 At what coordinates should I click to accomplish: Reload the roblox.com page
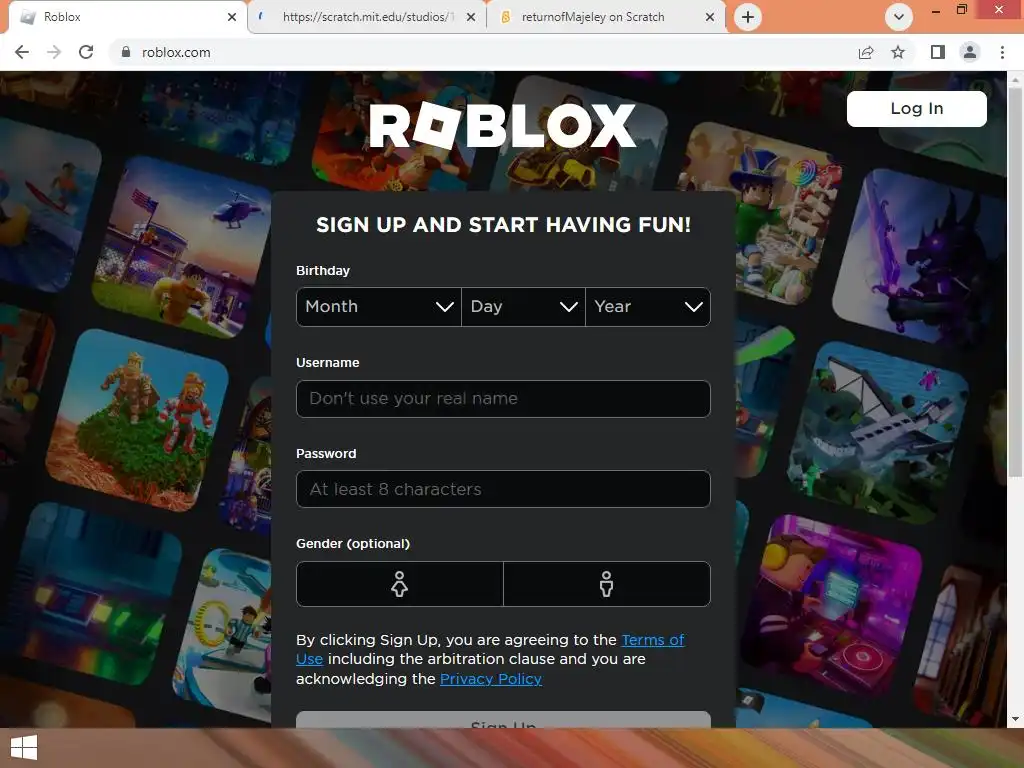pos(86,52)
